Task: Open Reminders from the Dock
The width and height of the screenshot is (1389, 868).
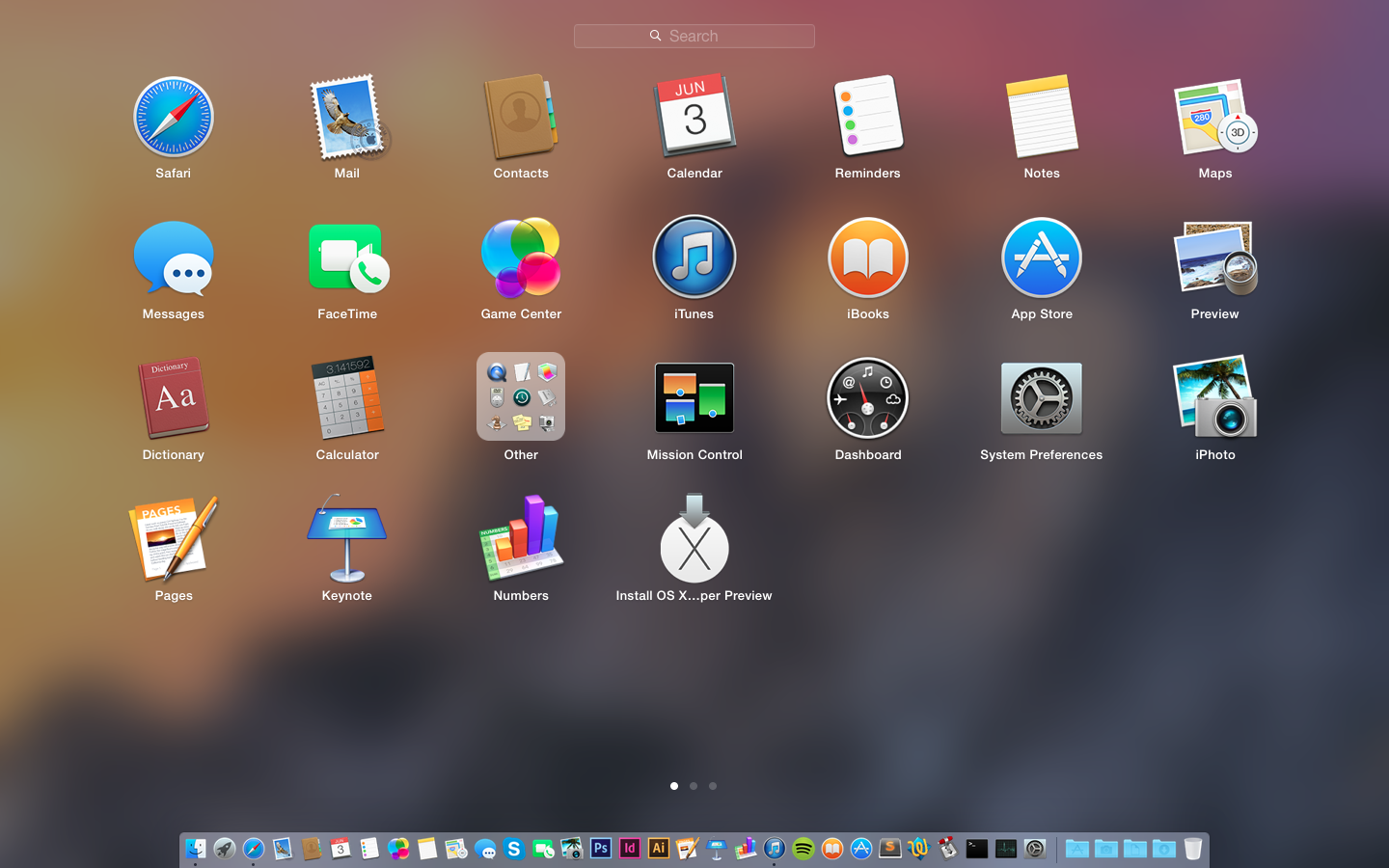Action: (369, 849)
